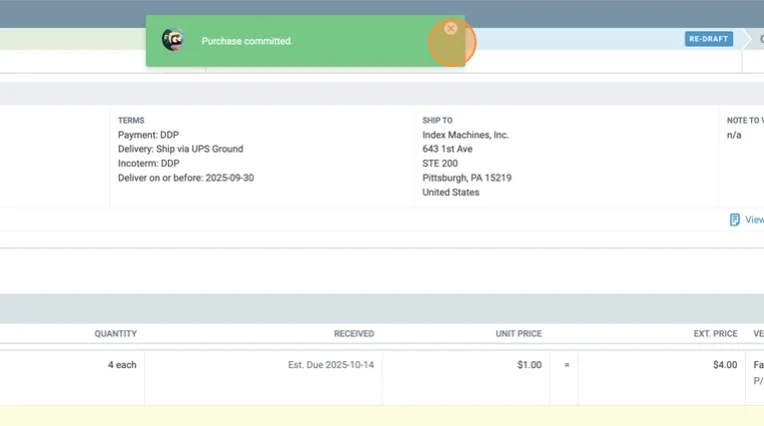Image resolution: width=764 pixels, height=426 pixels.
Task: Click the Est. Due 2025-10-14 cell
Action: pos(330,365)
